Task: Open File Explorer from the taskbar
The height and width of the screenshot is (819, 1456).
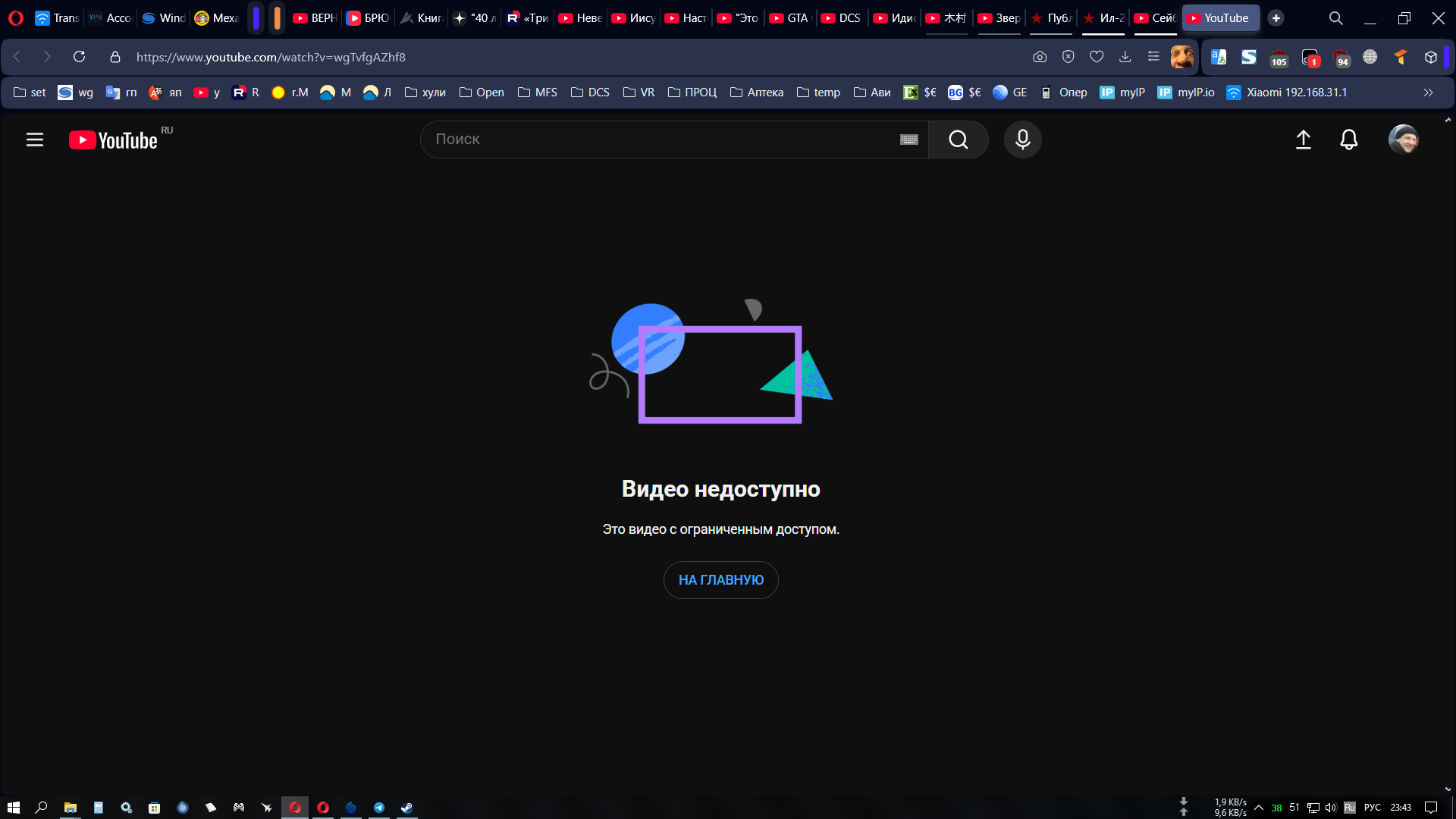Action: click(70, 808)
